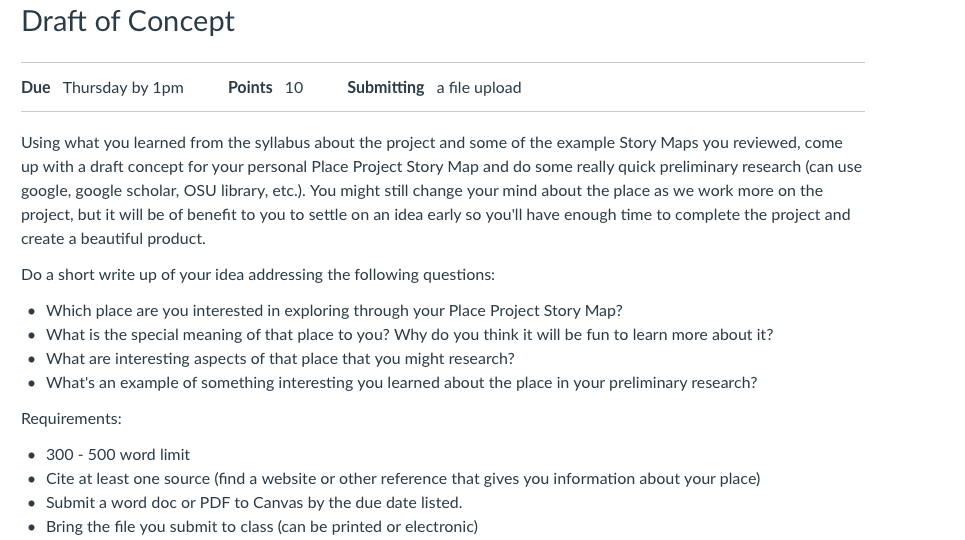Click the Points label
This screenshot has height=540, width=965.
pyautogui.click(x=250, y=87)
